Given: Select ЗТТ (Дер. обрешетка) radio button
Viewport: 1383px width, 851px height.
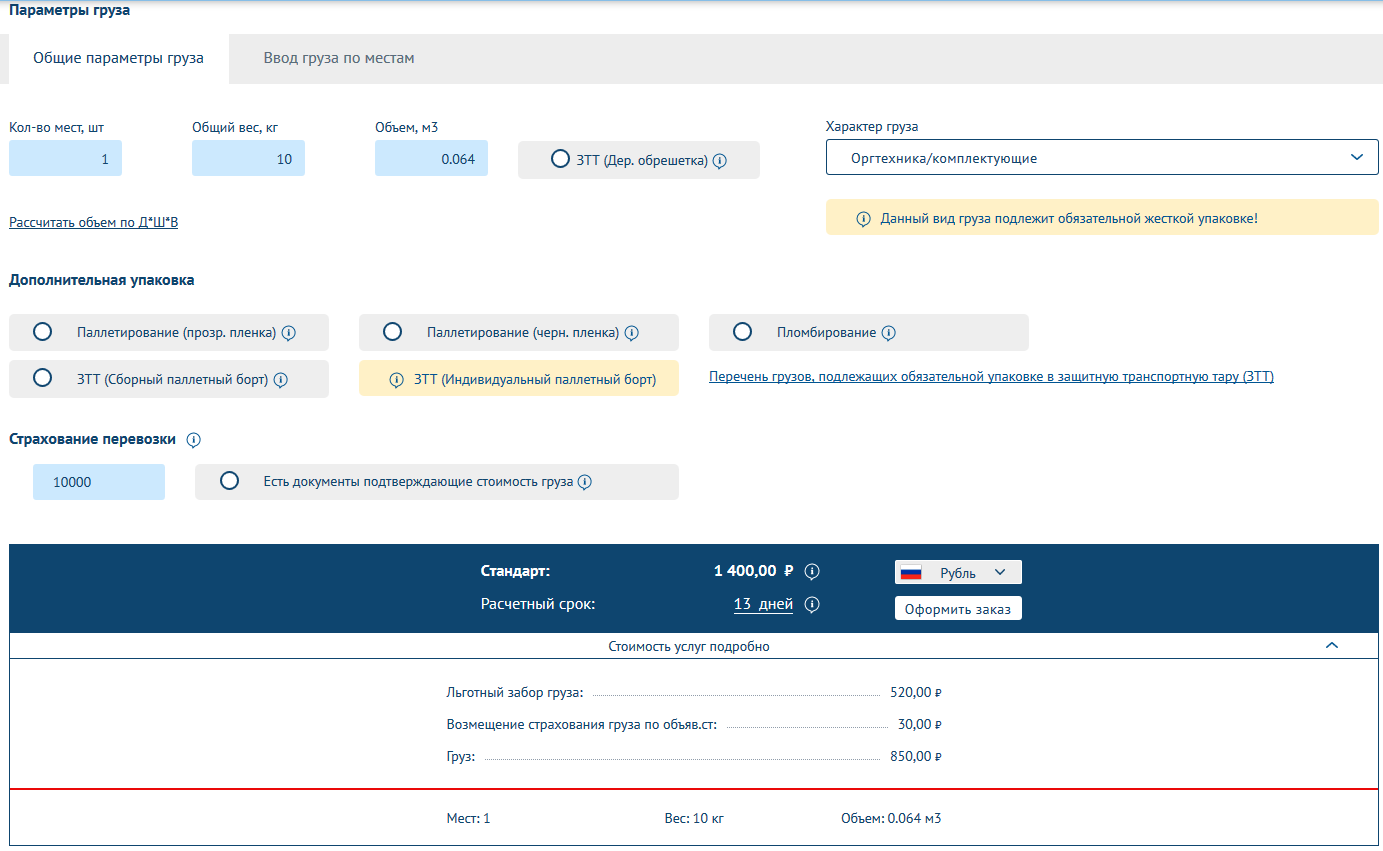Looking at the screenshot, I should pos(560,159).
